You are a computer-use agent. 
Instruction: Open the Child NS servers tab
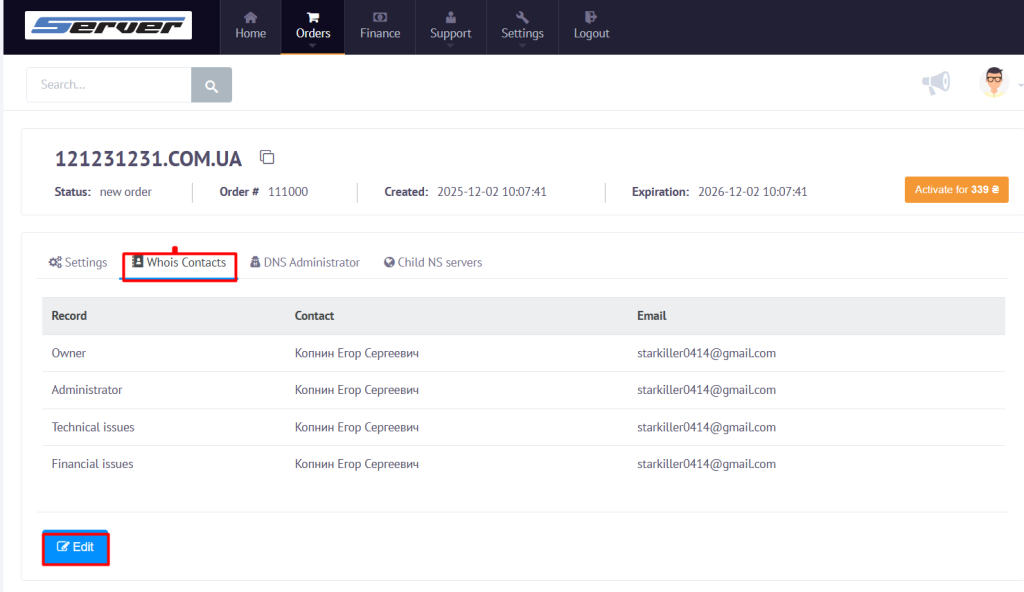[433, 263]
